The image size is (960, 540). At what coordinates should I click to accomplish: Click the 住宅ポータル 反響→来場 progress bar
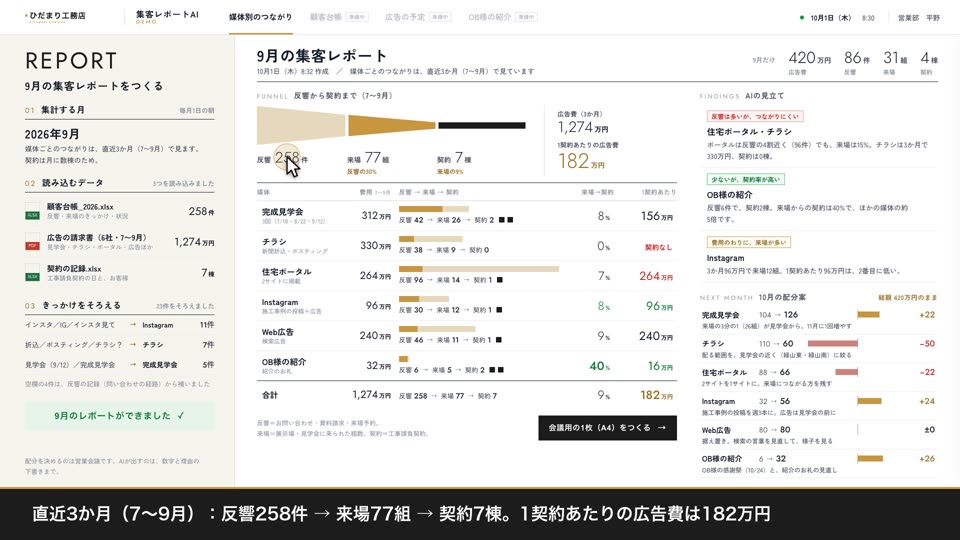(x=479, y=269)
